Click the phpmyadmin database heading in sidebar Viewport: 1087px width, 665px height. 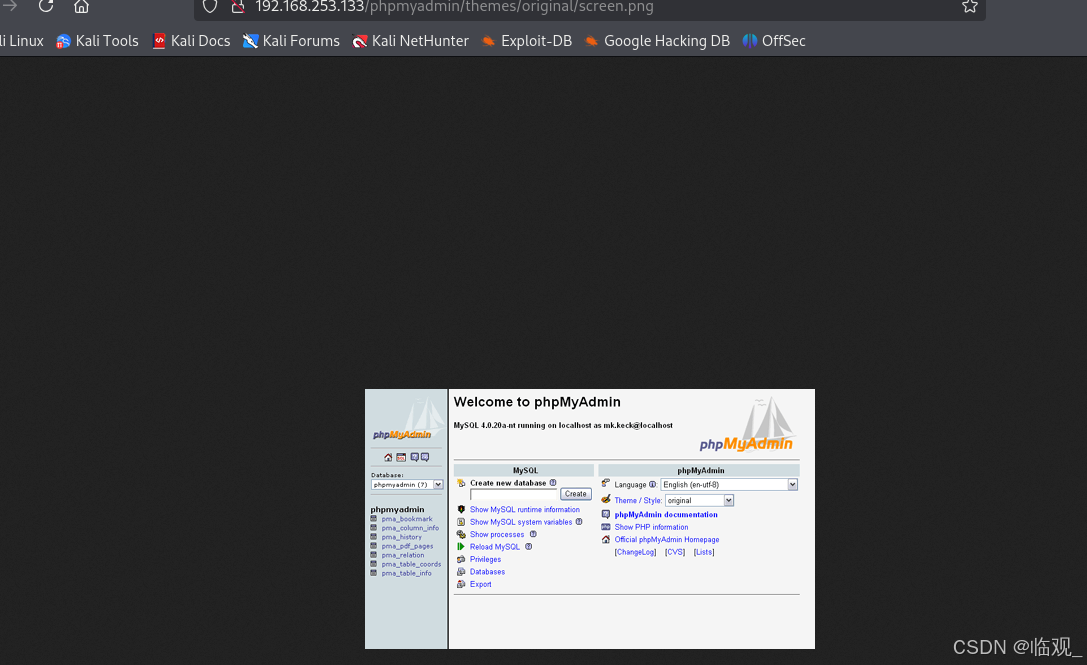click(397, 510)
